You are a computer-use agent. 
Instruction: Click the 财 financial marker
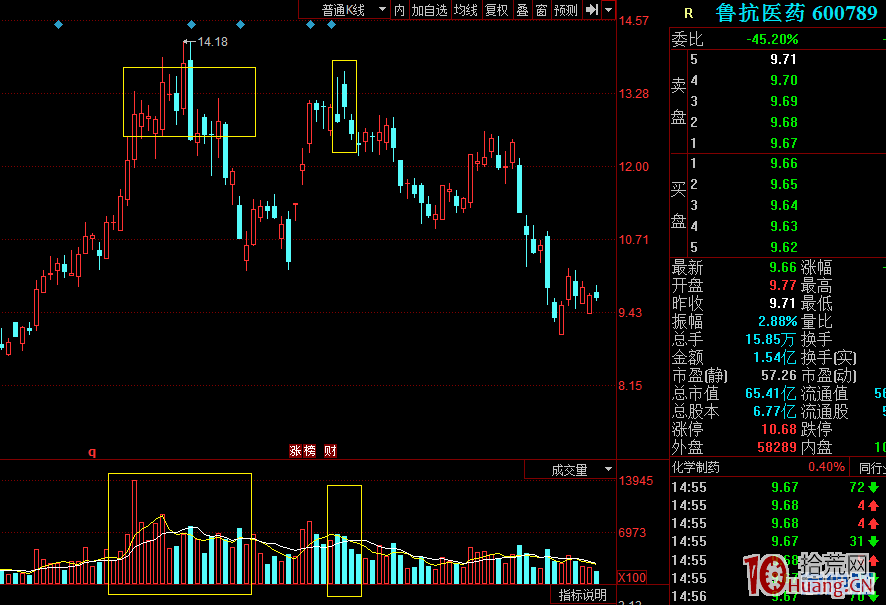(330, 450)
